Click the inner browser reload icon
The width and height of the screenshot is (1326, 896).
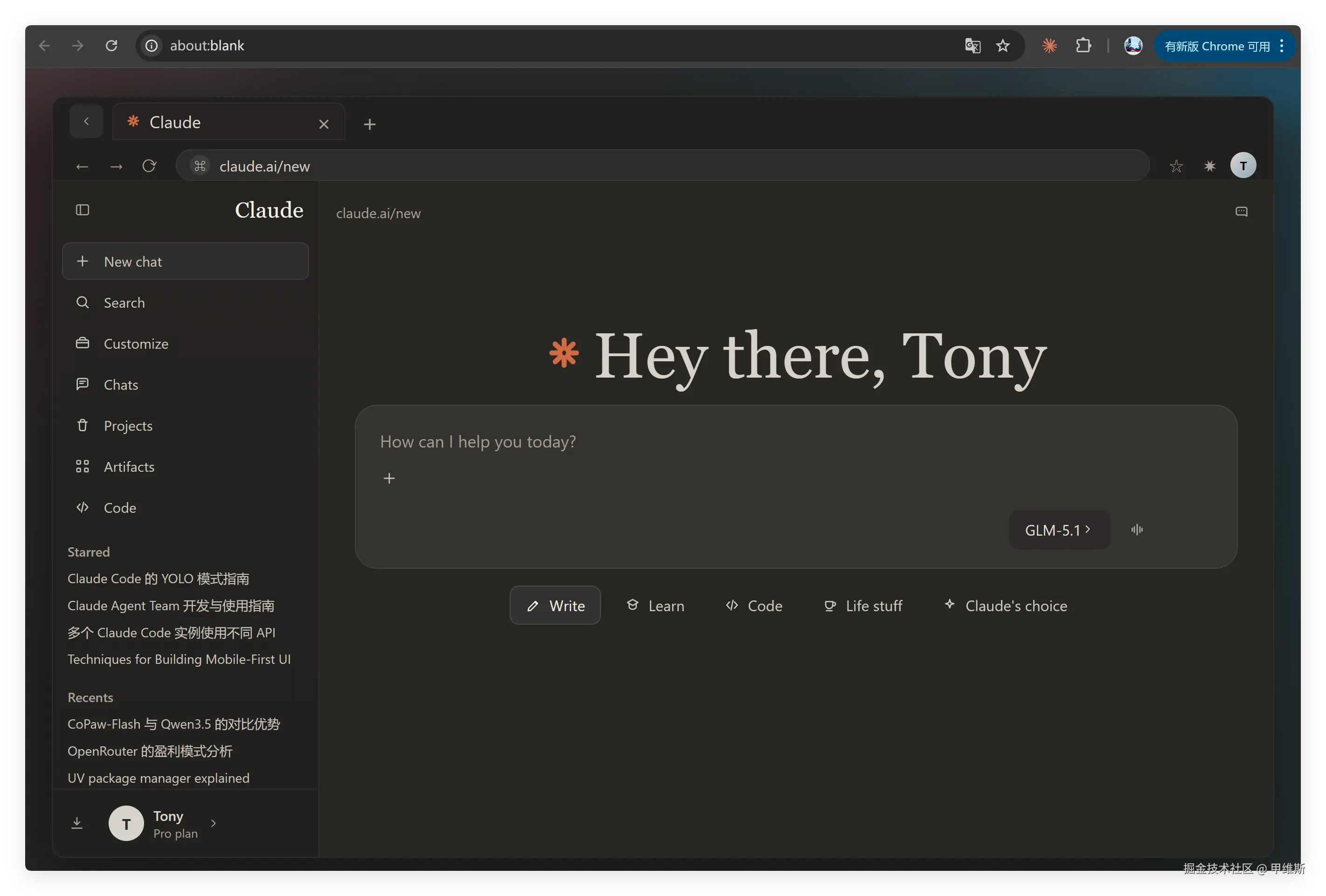[150, 166]
